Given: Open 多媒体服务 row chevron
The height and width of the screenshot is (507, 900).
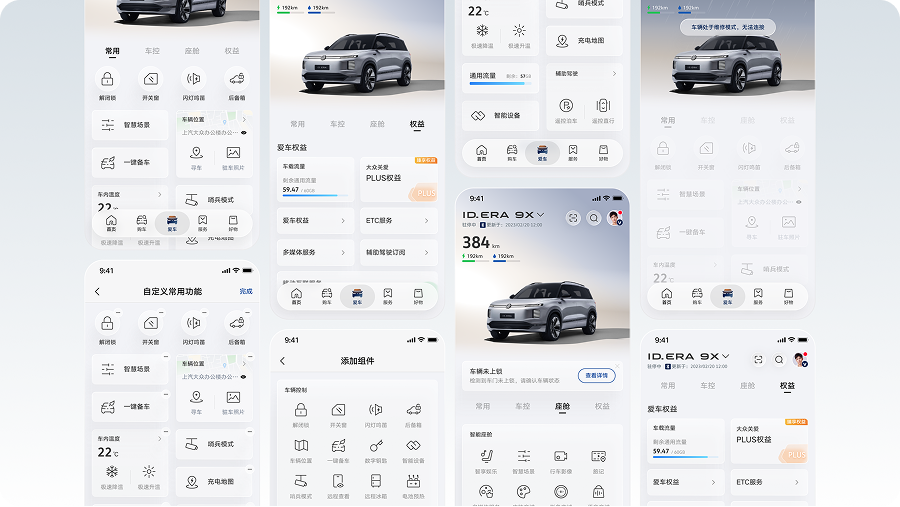Looking at the screenshot, I should tap(343, 252).
